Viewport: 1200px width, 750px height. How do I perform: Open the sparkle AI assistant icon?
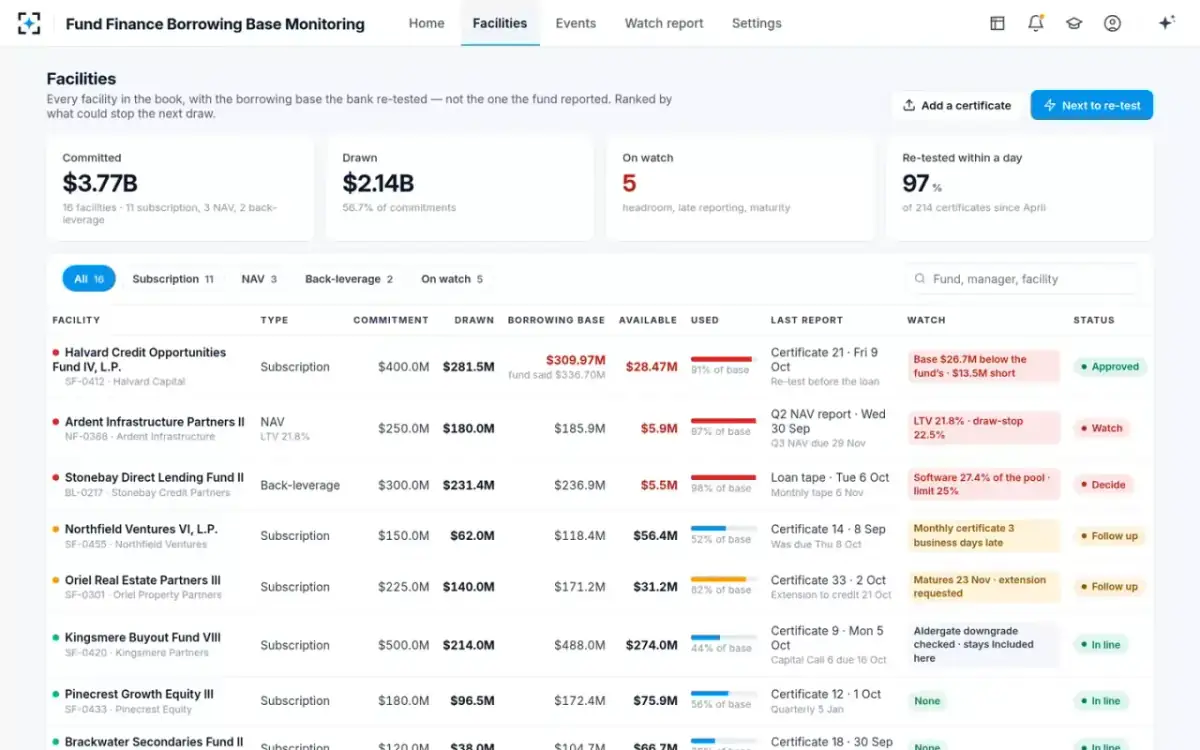1166,23
